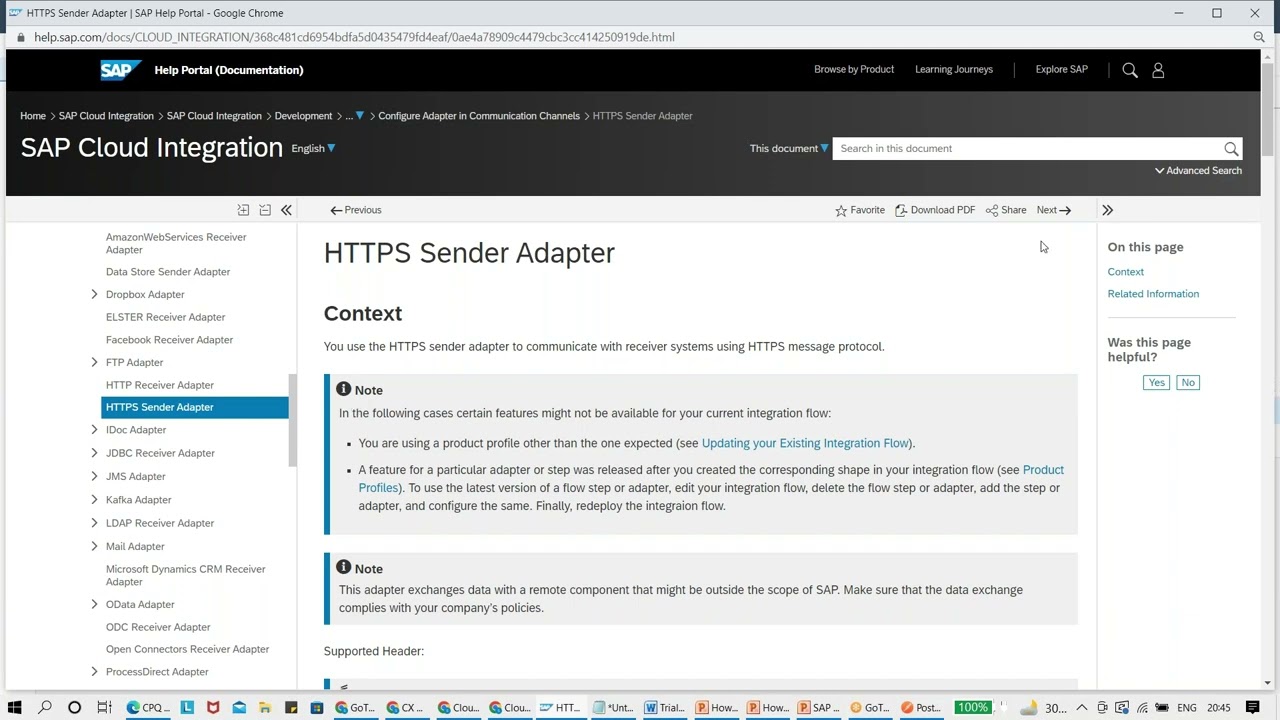Open Explore SAP menu
The image size is (1280, 720).
click(1061, 70)
